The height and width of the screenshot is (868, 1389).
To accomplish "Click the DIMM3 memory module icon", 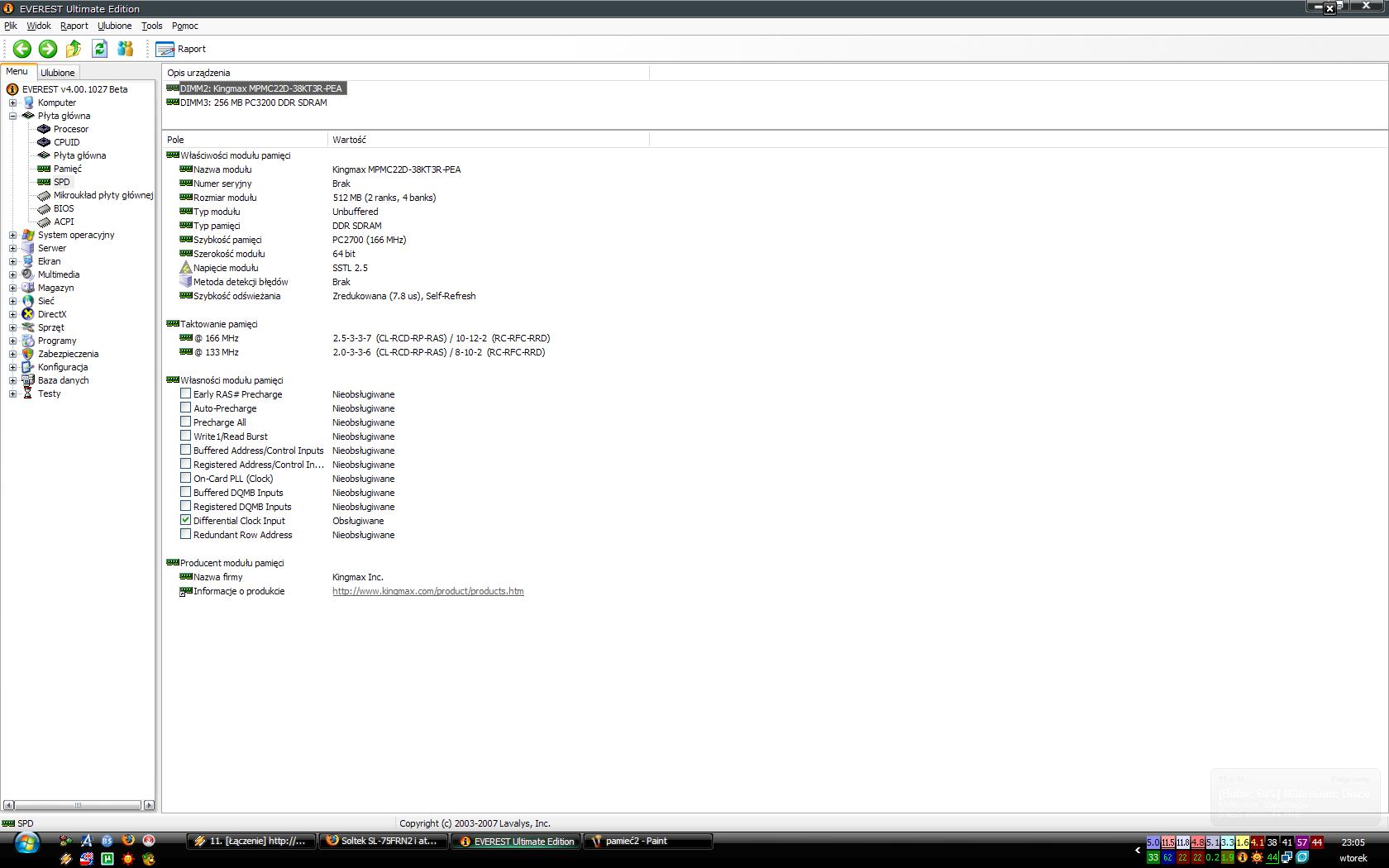I will click(173, 103).
